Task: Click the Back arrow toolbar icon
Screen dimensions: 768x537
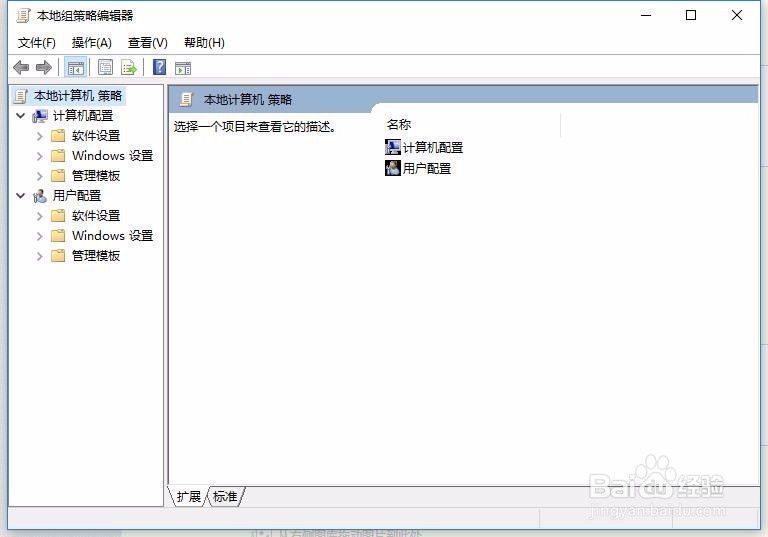Action: 21,67
